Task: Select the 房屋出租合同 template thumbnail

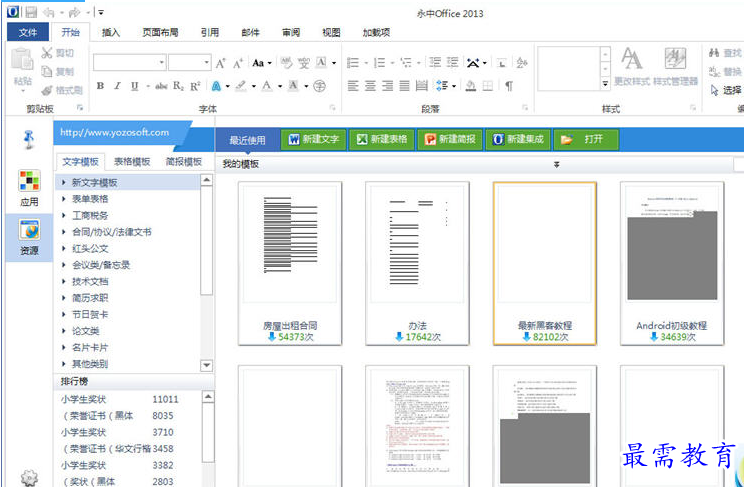Action: [x=289, y=250]
